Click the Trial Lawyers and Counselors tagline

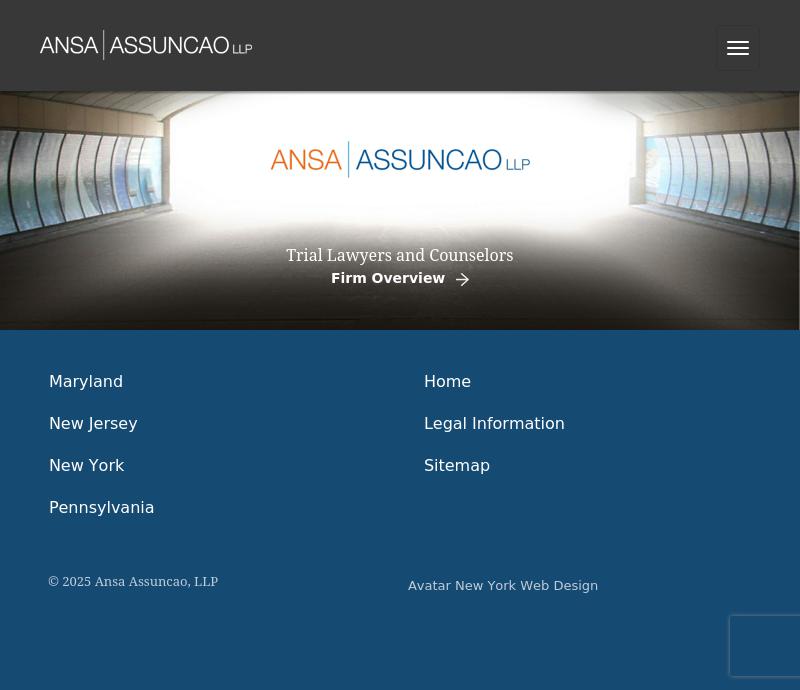point(399,255)
